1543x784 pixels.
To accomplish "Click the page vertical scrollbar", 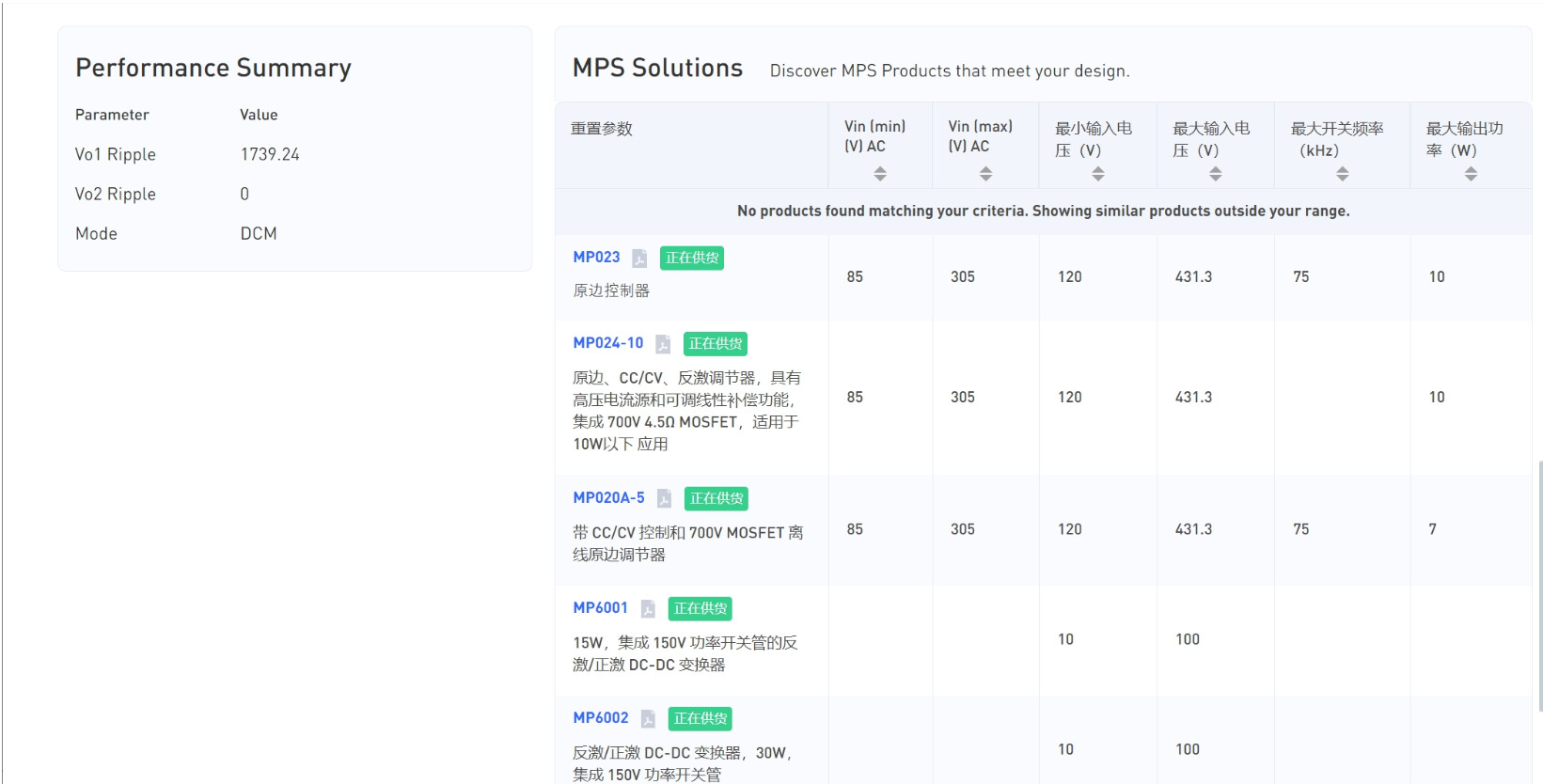I will click(1539, 585).
